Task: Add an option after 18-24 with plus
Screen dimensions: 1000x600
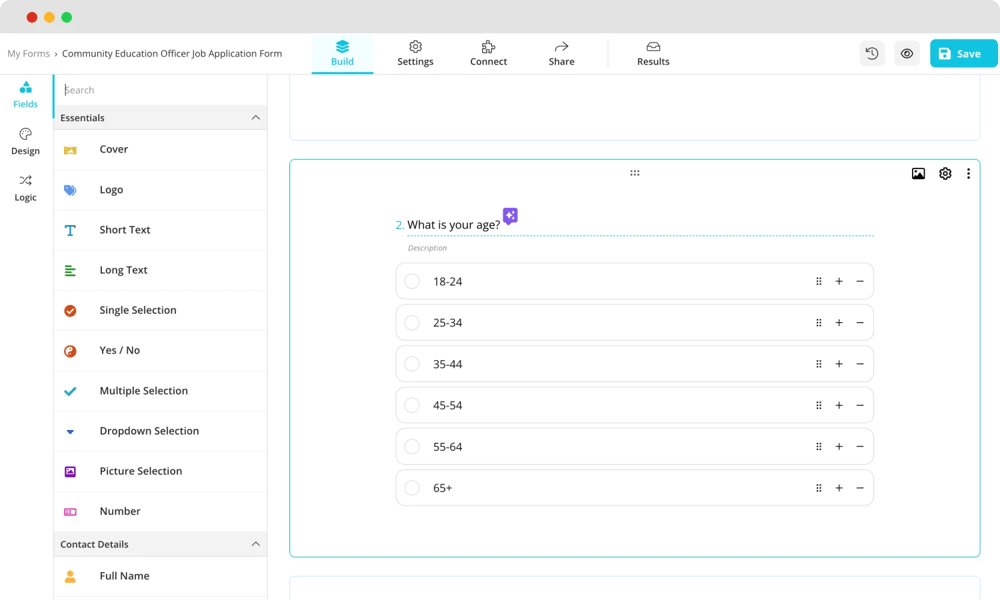Action: tap(839, 282)
